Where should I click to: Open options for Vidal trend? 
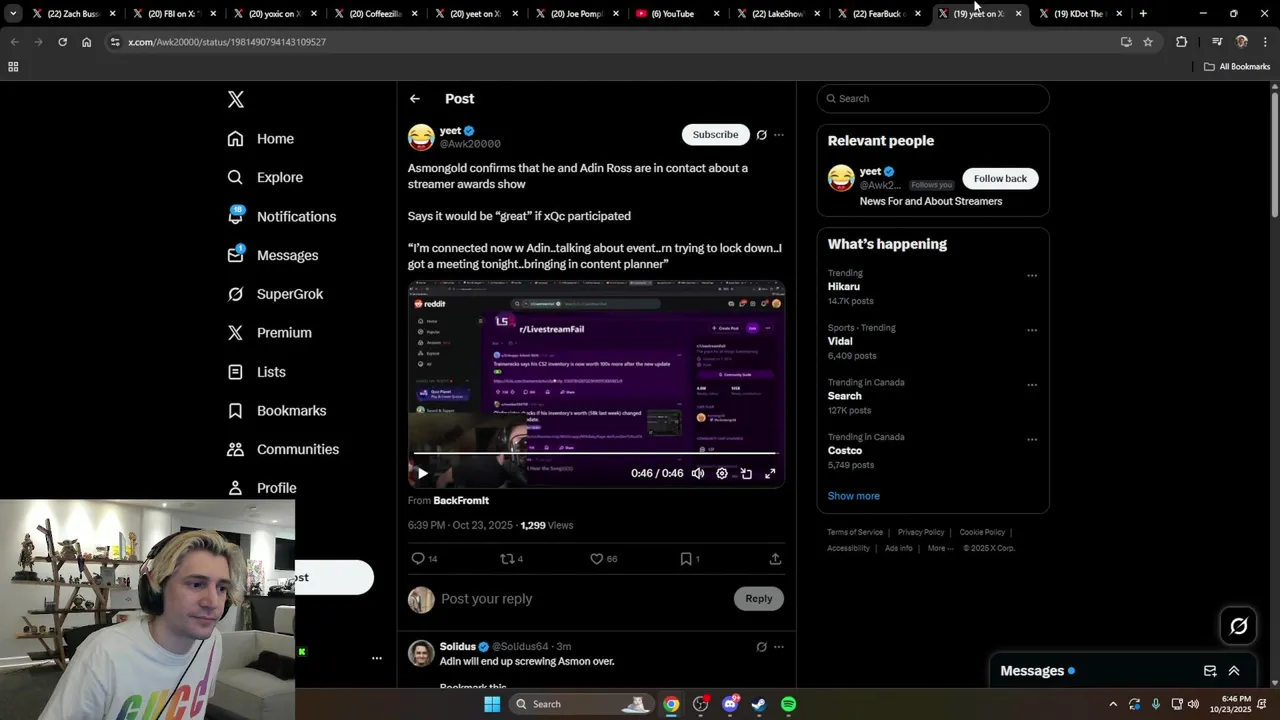[x=1032, y=330]
